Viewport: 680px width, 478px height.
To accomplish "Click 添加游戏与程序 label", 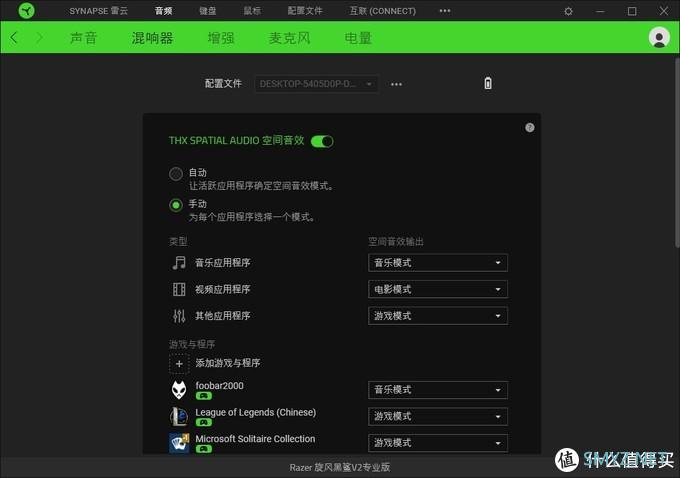I will (x=228, y=363).
